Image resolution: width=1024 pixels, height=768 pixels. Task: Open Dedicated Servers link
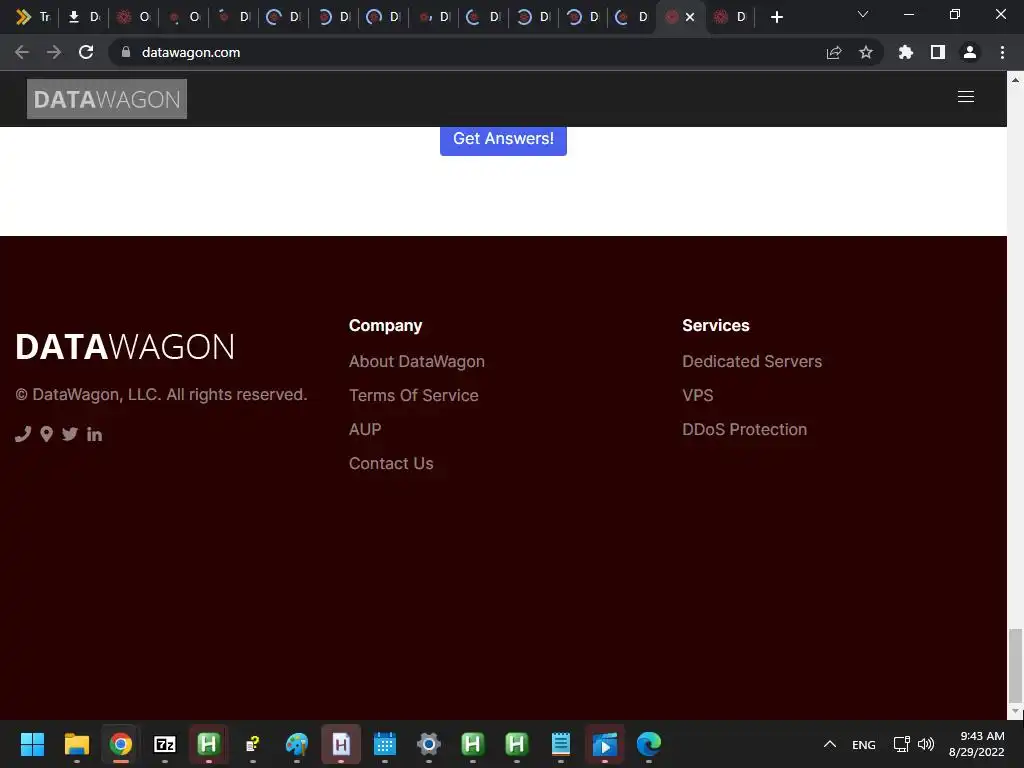click(x=752, y=361)
